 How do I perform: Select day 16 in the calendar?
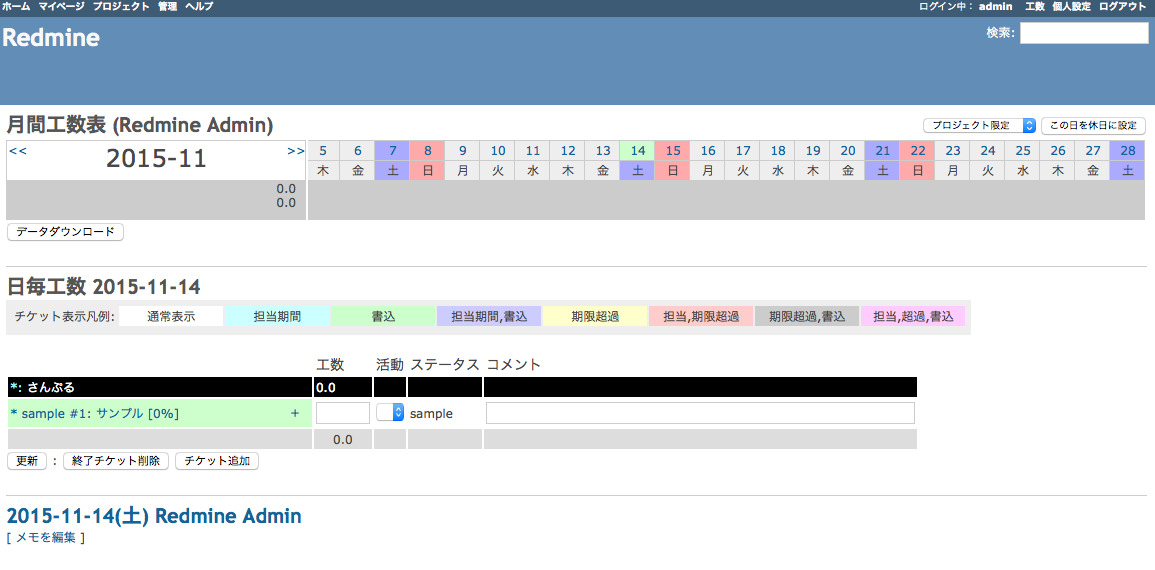coord(708,151)
